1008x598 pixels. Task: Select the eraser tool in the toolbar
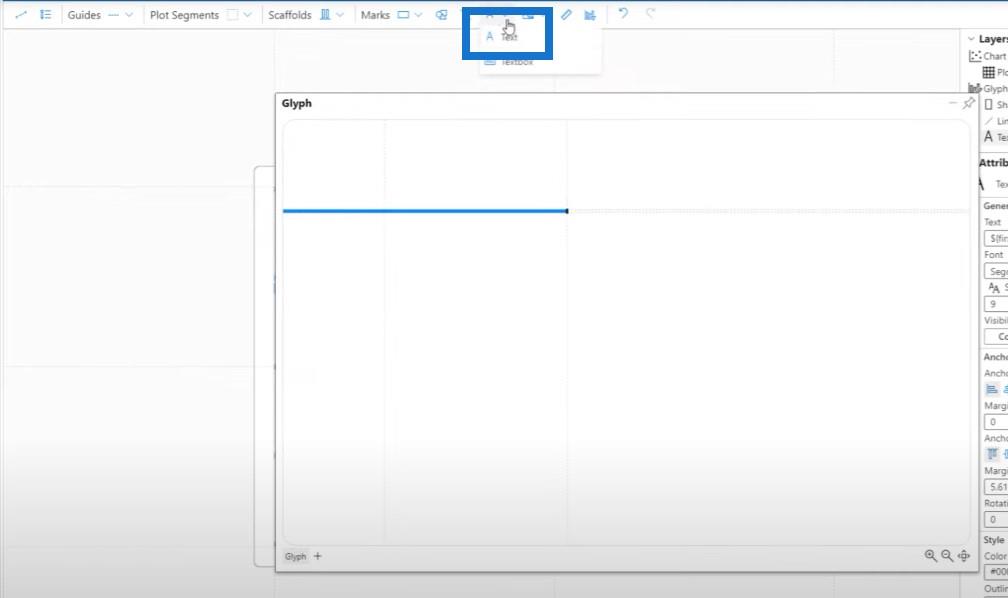click(x=566, y=14)
